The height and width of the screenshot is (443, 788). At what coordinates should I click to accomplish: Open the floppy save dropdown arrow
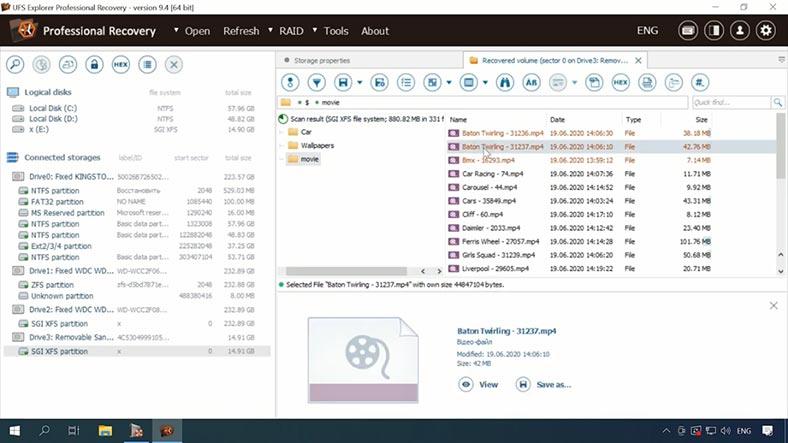pyautogui.click(x=359, y=82)
